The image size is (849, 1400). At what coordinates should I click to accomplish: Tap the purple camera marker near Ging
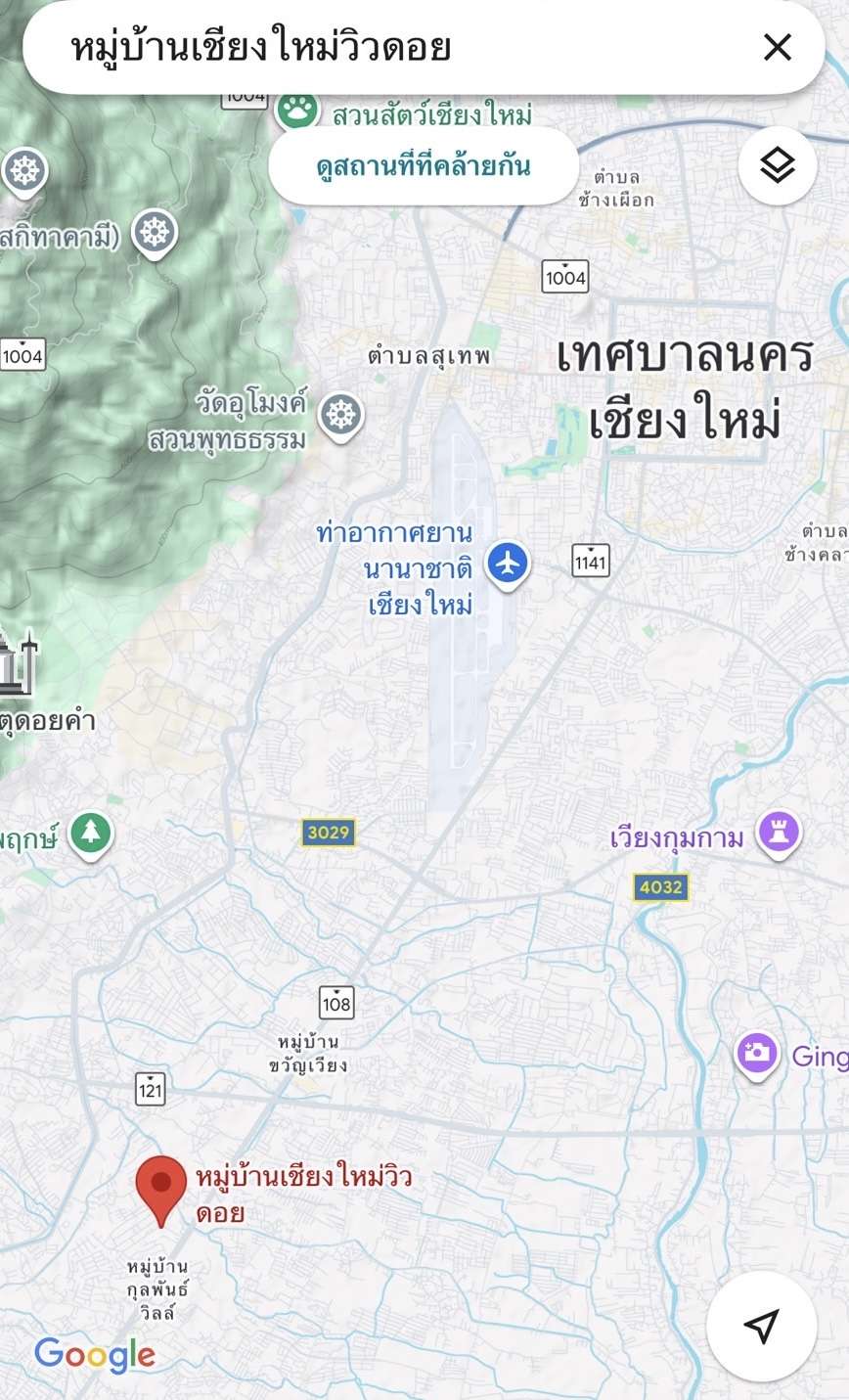click(x=757, y=1055)
